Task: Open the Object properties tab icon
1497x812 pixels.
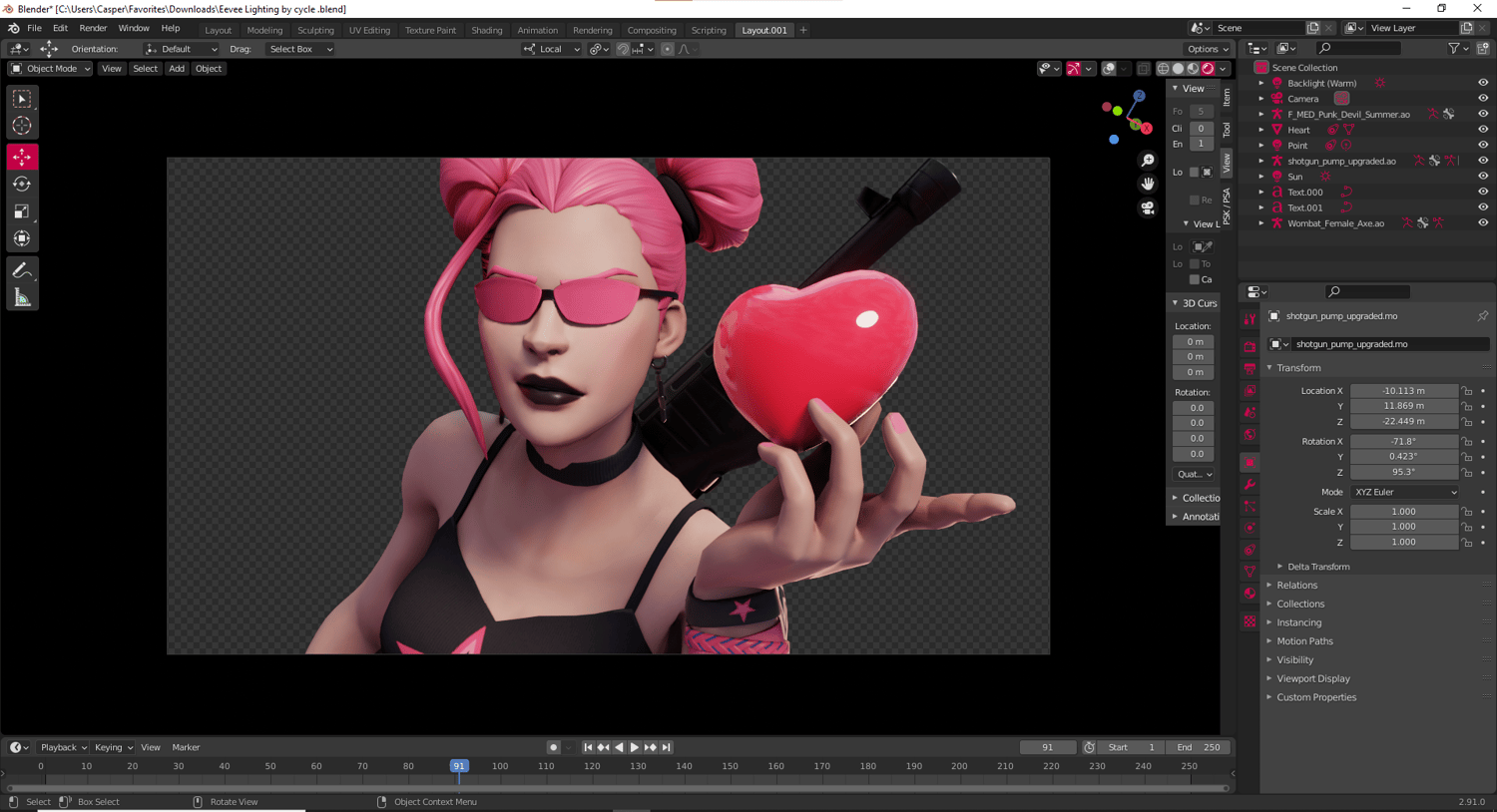Action: [1249, 463]
